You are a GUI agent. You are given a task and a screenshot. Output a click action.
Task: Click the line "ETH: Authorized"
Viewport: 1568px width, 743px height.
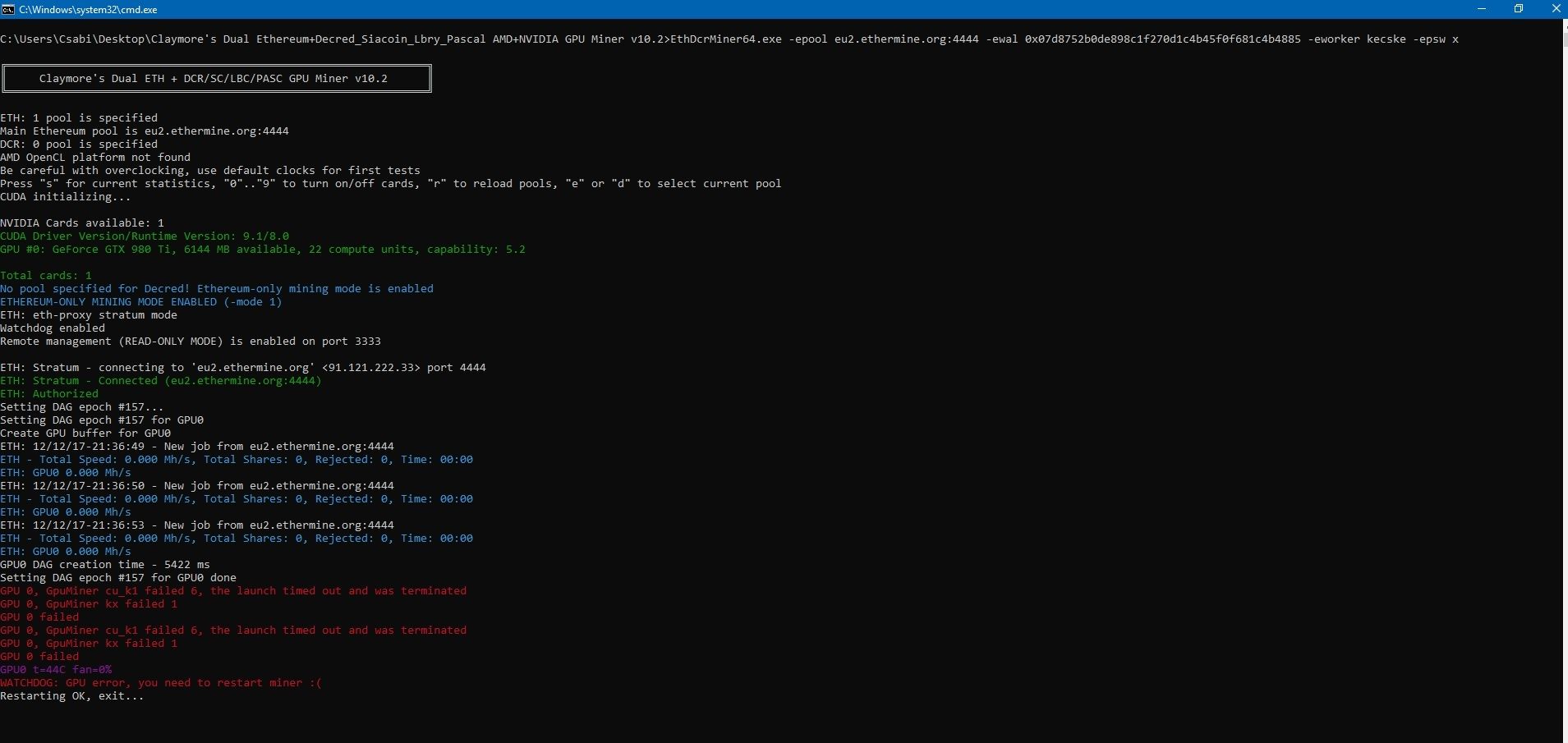(x=49, y=394)
